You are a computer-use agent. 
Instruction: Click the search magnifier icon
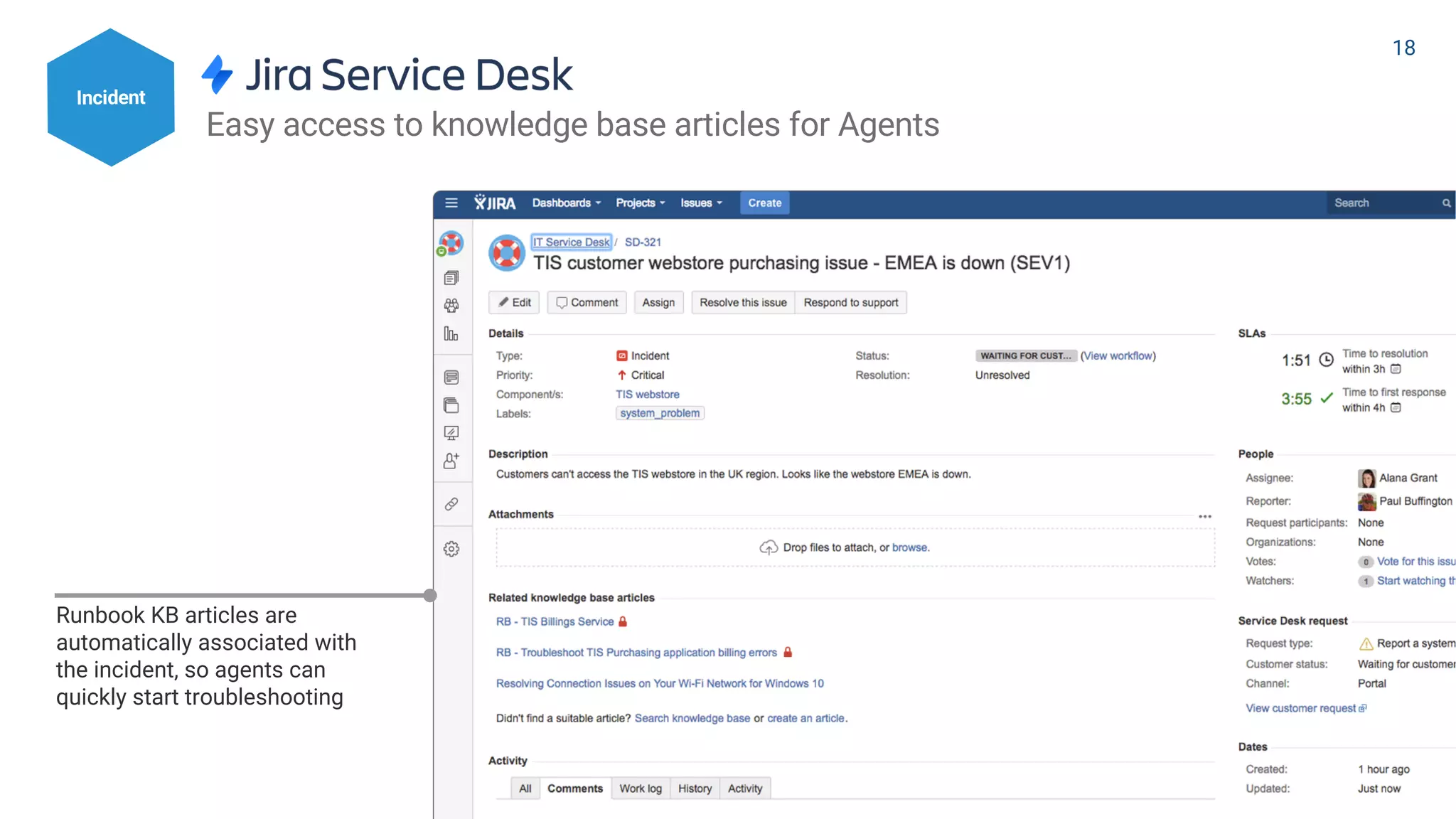point(1446,203)
